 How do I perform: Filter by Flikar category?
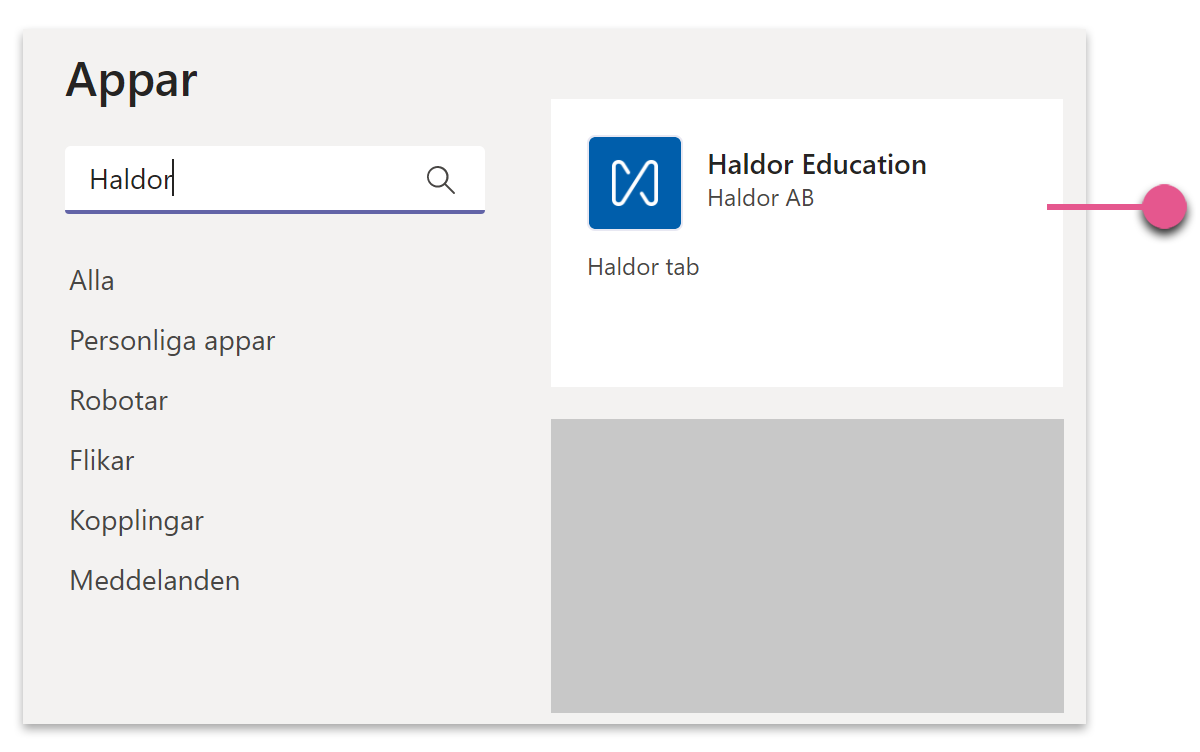[102, 461]
